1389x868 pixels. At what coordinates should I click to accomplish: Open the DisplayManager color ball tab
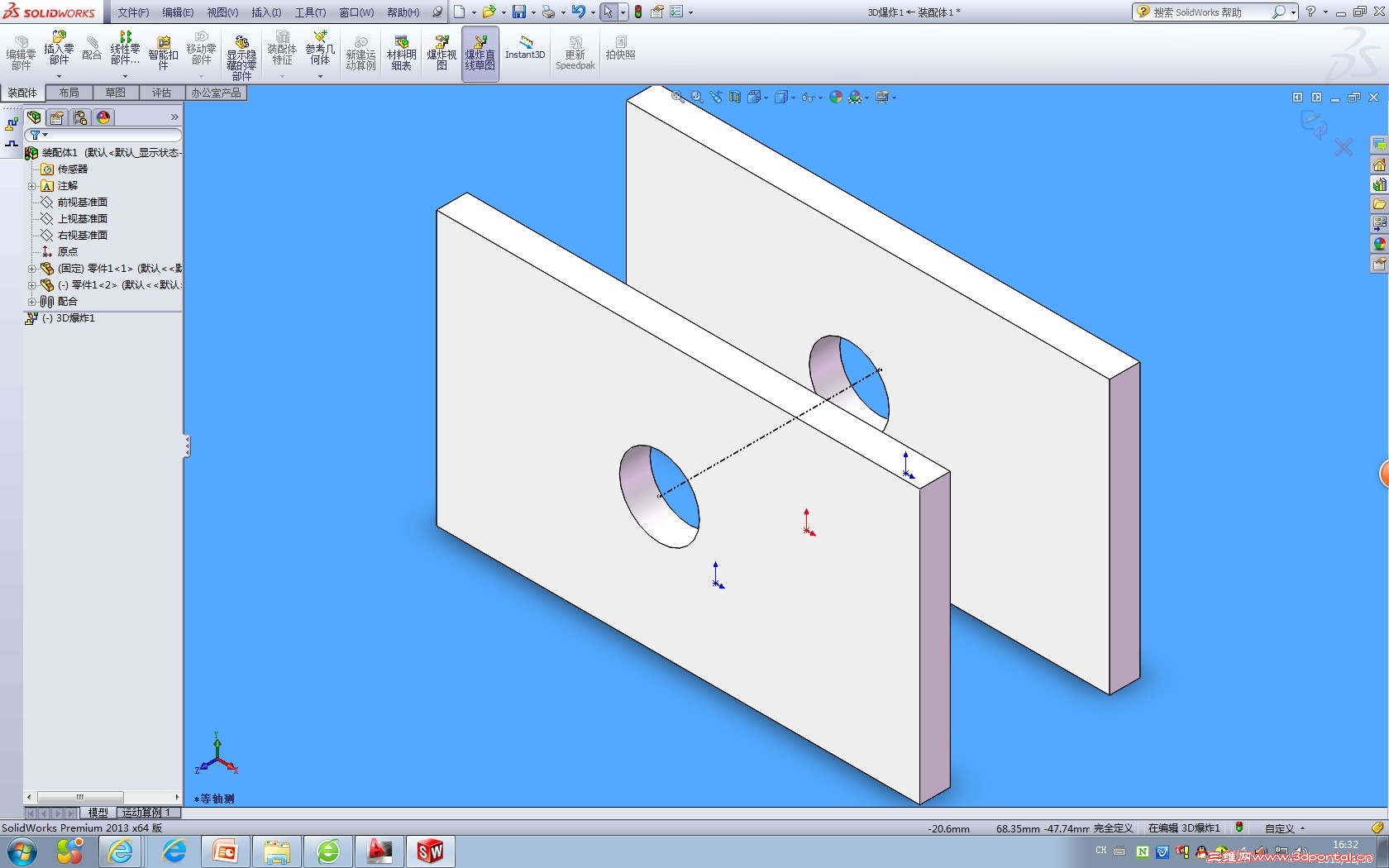[103, 117]
